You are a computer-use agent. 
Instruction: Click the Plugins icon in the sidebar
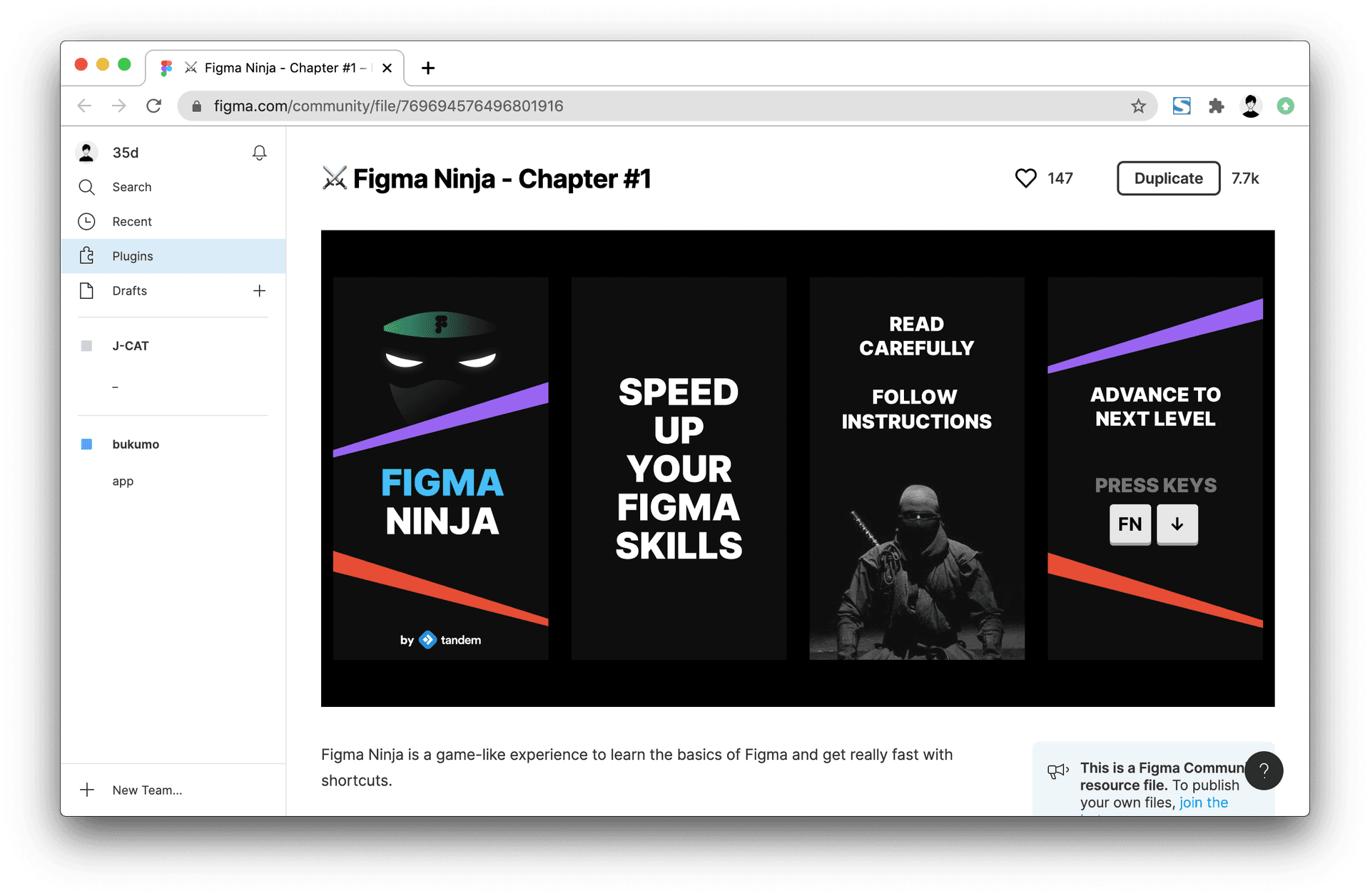pos(86,255)
